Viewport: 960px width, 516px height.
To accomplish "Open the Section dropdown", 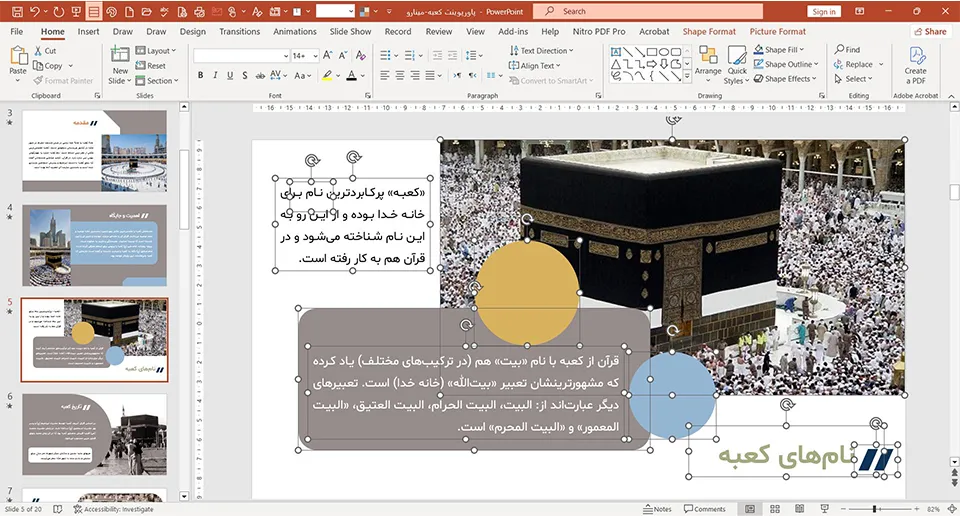I will [x=157, y=80].
